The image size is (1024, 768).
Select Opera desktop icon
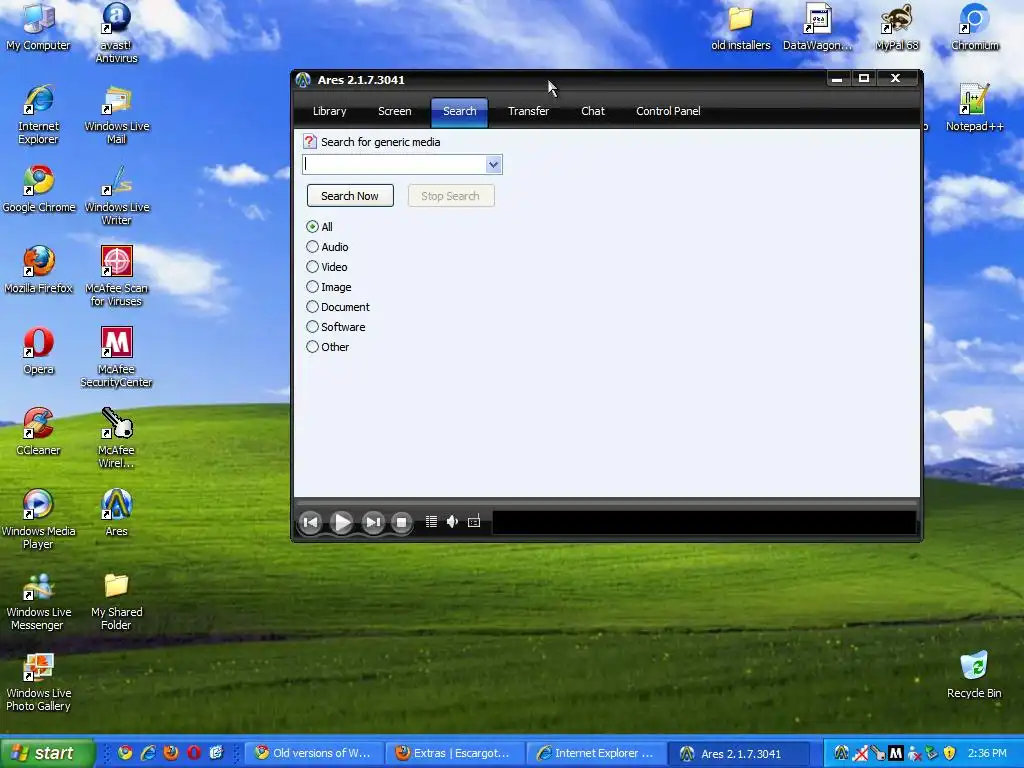tap(38, 351)
